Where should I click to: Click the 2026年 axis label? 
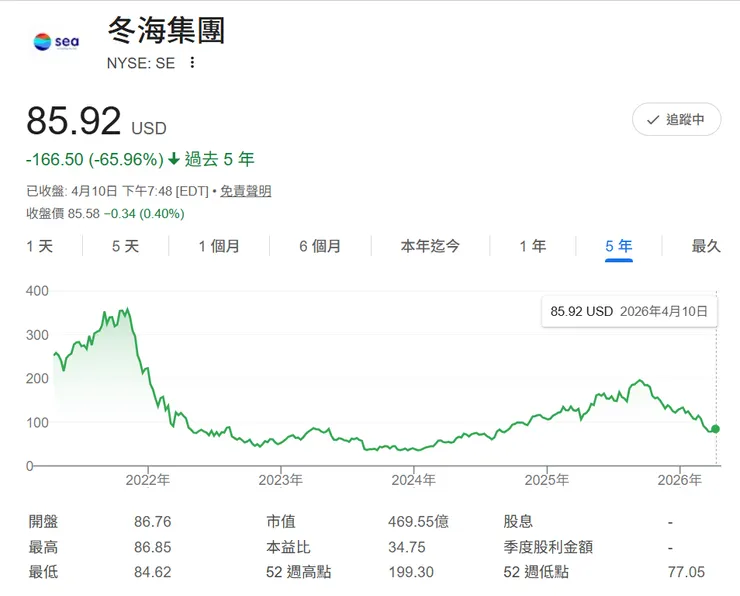[x=680, y=480]
